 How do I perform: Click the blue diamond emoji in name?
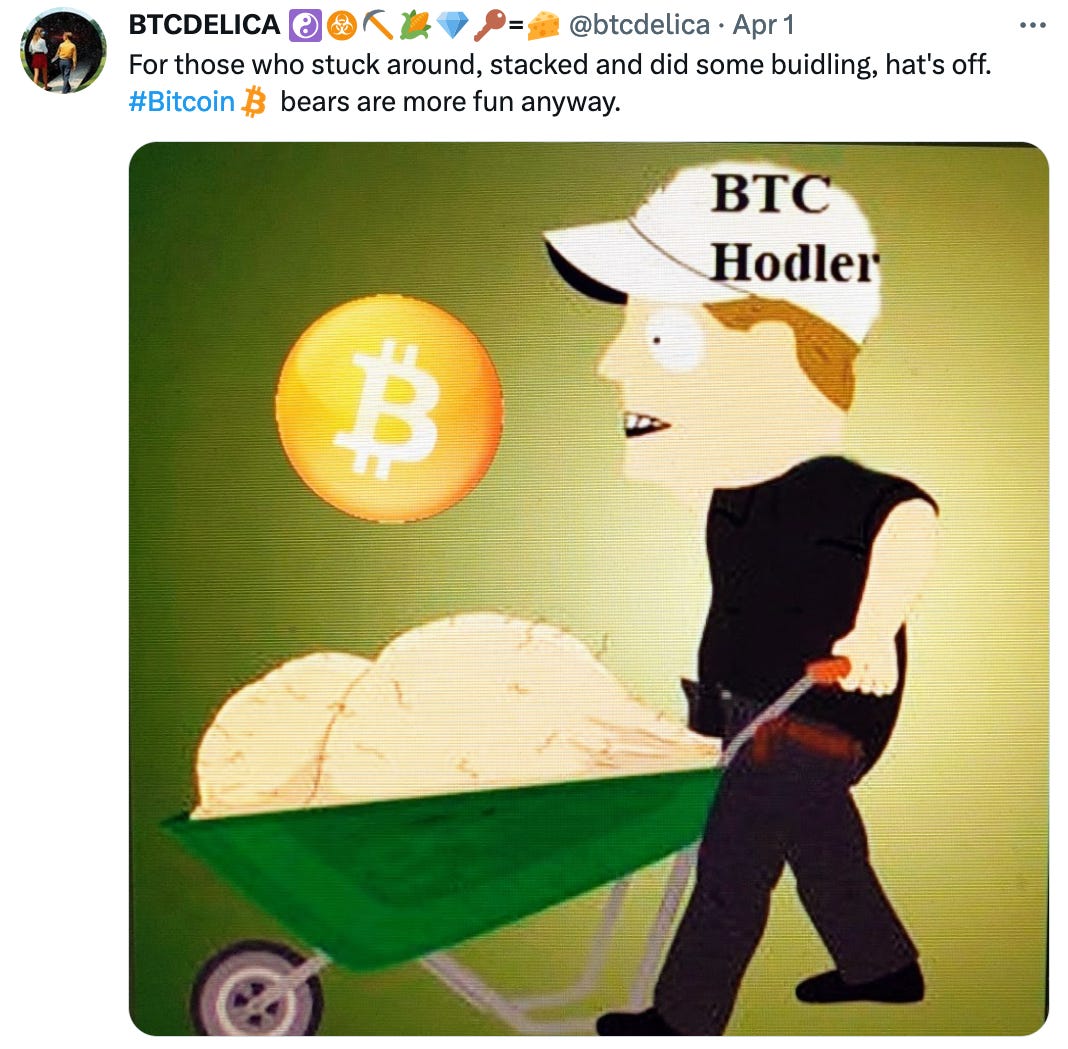[452, 26]
